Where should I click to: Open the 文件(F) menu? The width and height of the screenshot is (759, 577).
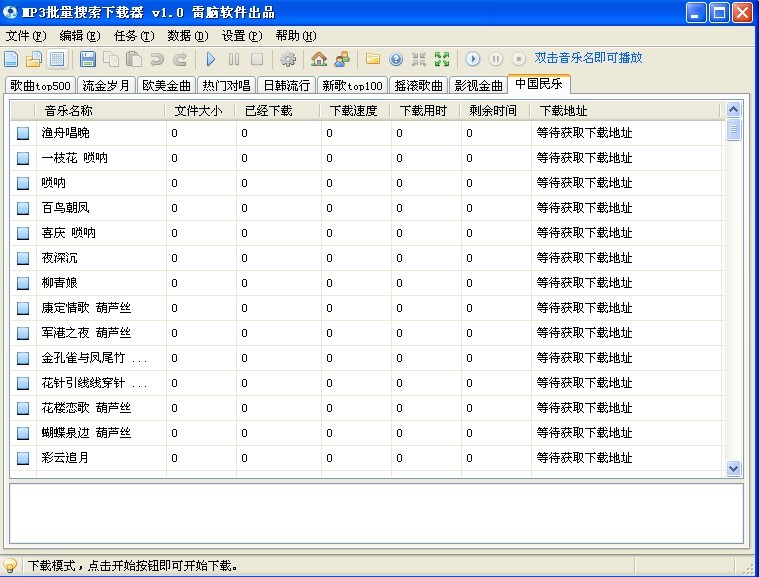[26, 36]
